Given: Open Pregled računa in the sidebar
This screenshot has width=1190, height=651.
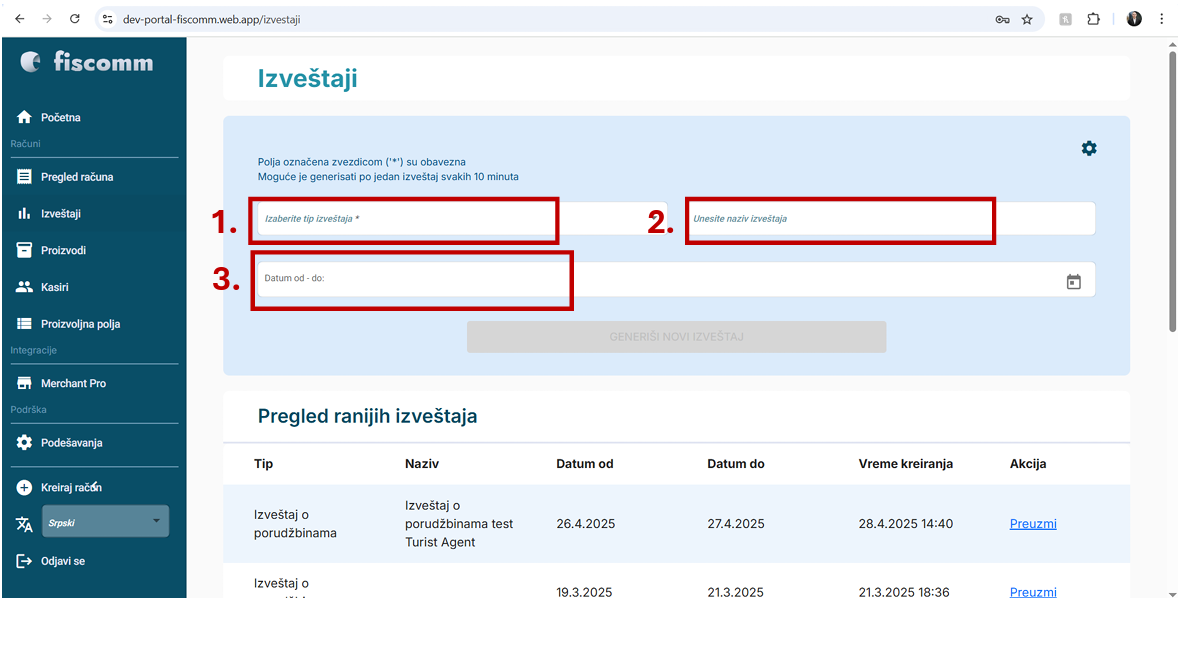Looking at the screenshot, I should (x=76, y=177).
